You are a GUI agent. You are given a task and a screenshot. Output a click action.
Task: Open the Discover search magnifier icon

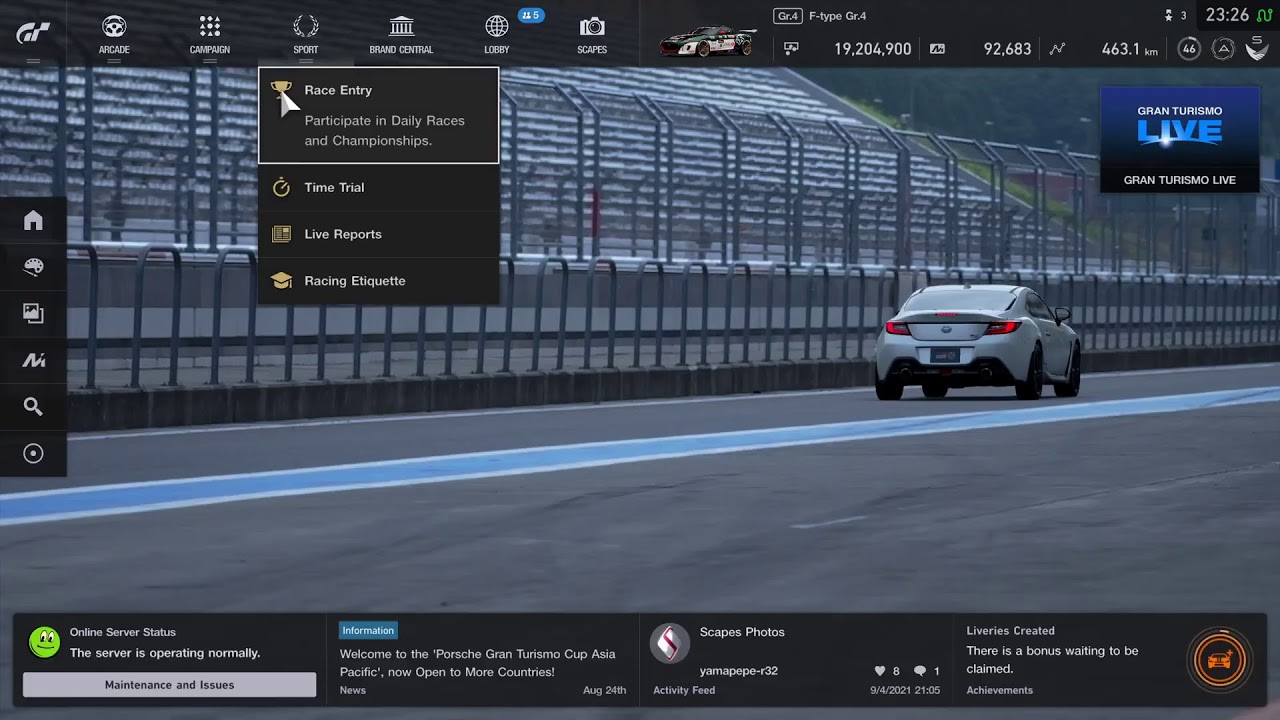33,407
